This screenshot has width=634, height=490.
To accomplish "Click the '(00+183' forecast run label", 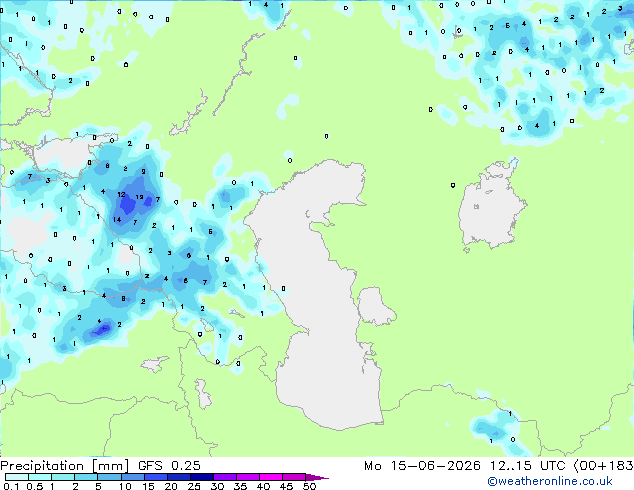I will tap(604, 466).
